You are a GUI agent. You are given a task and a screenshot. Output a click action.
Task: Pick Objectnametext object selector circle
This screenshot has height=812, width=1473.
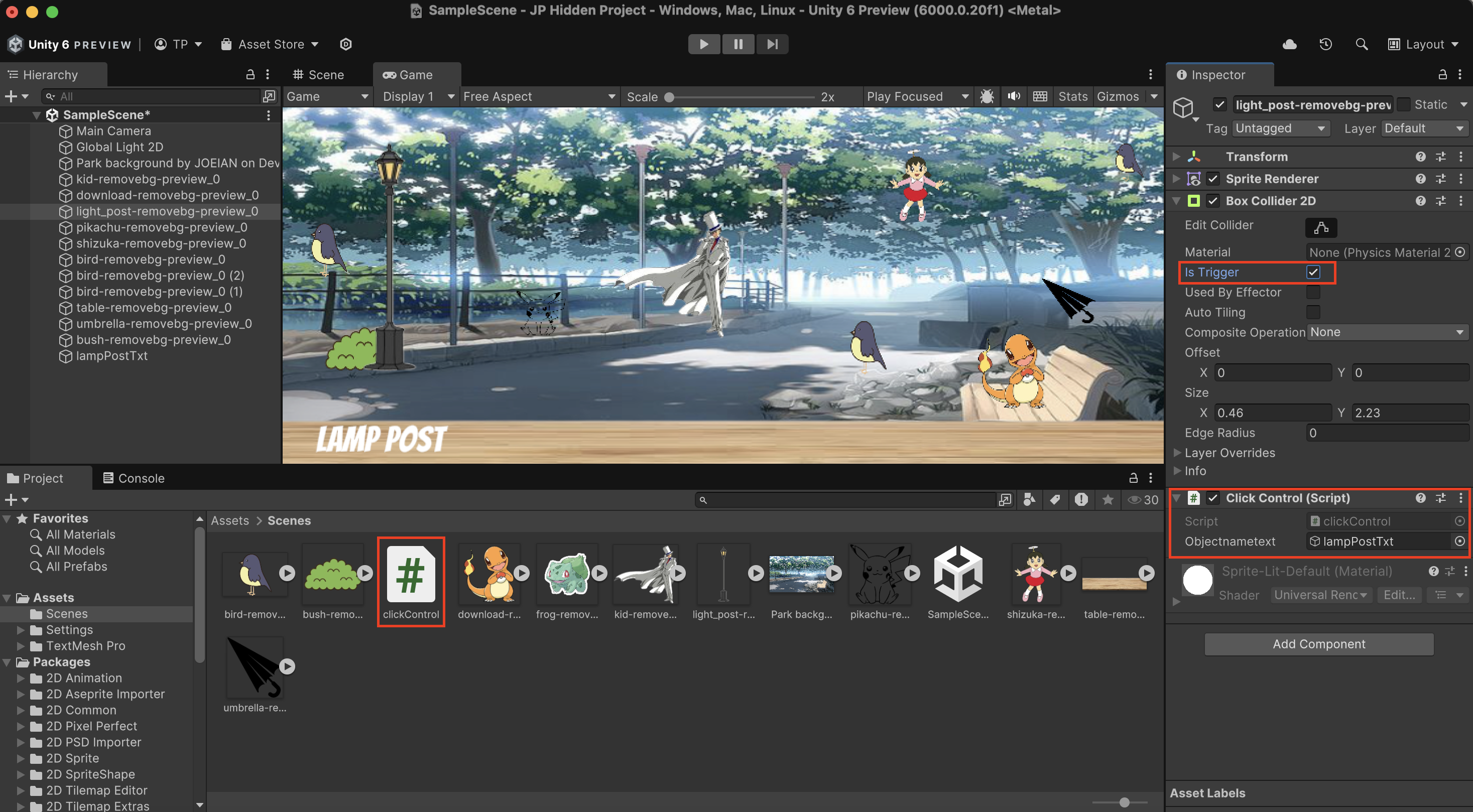click(1460, 541)
